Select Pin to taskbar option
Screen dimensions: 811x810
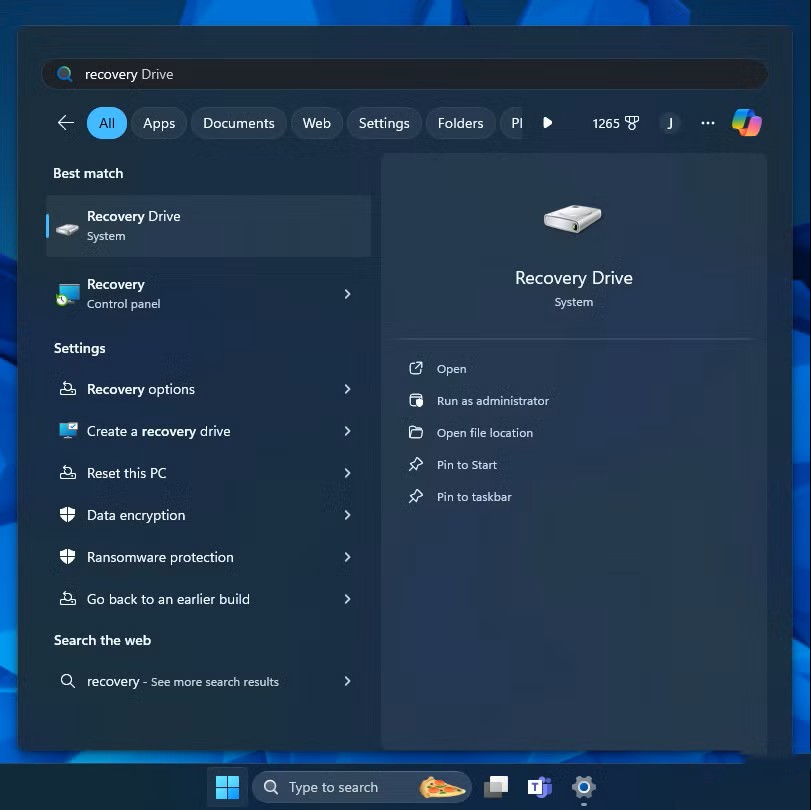point(474,497)
